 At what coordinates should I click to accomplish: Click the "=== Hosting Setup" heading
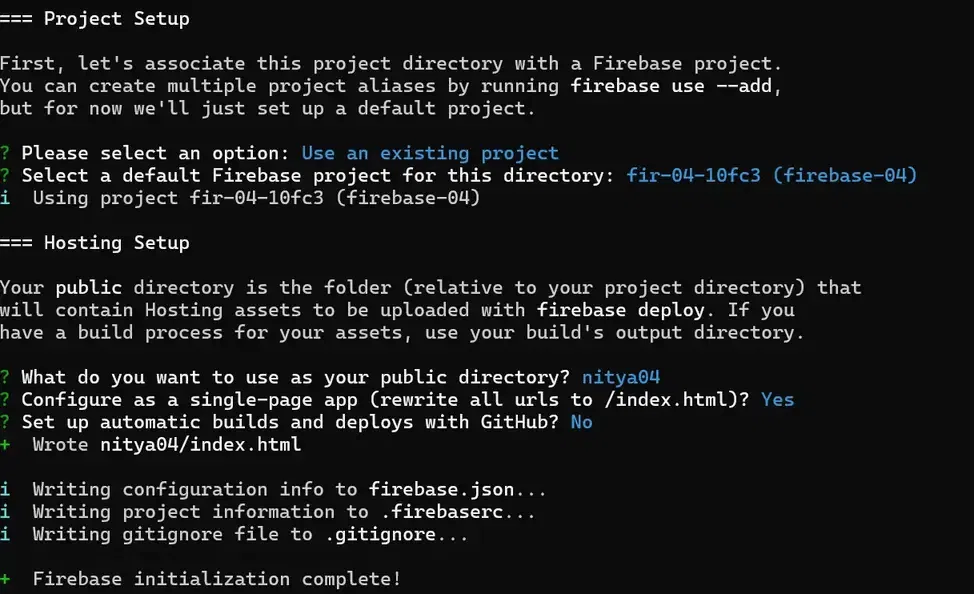[95, 243]
